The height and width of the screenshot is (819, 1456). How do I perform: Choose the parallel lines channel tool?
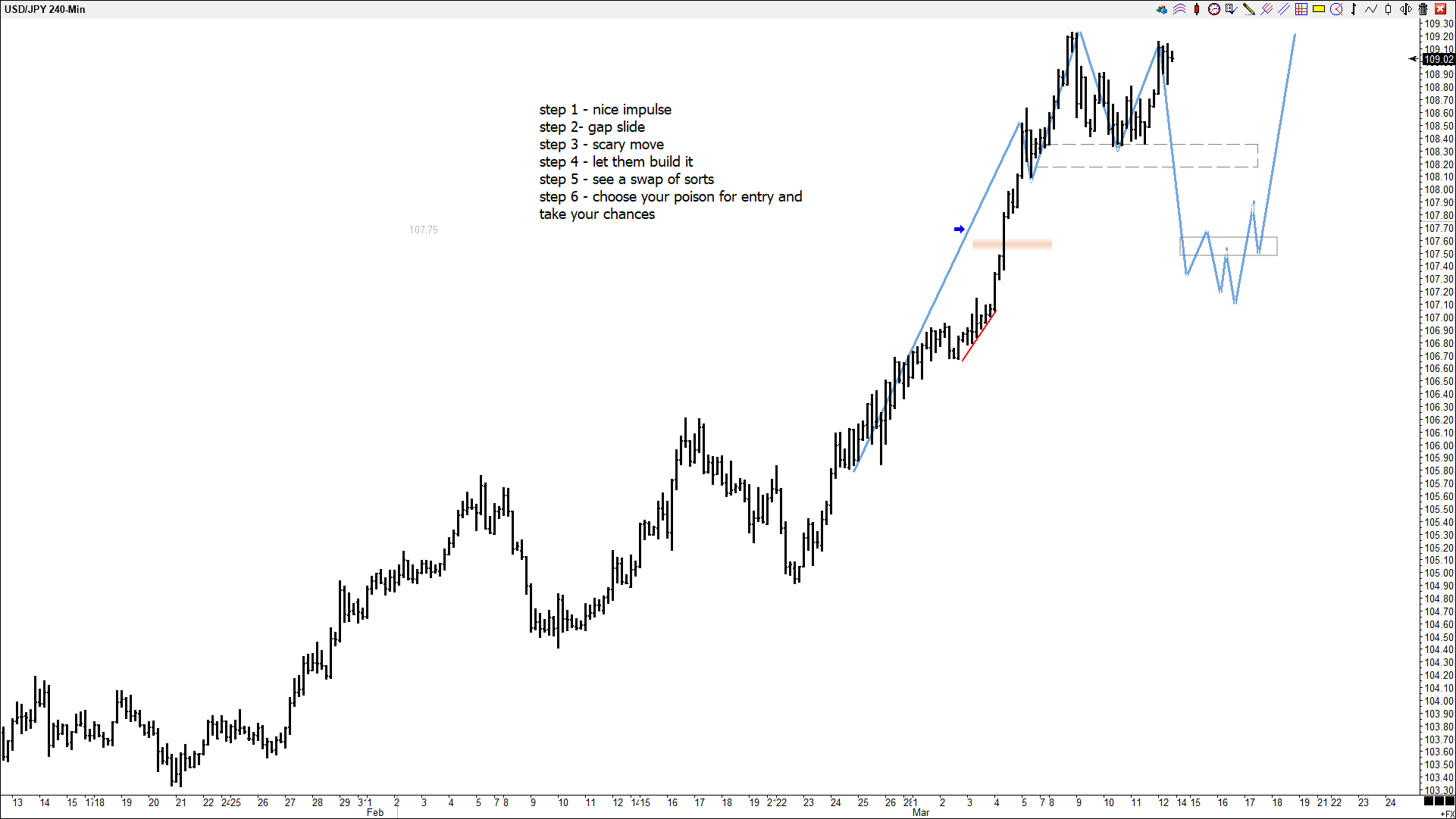(1283, 9)
